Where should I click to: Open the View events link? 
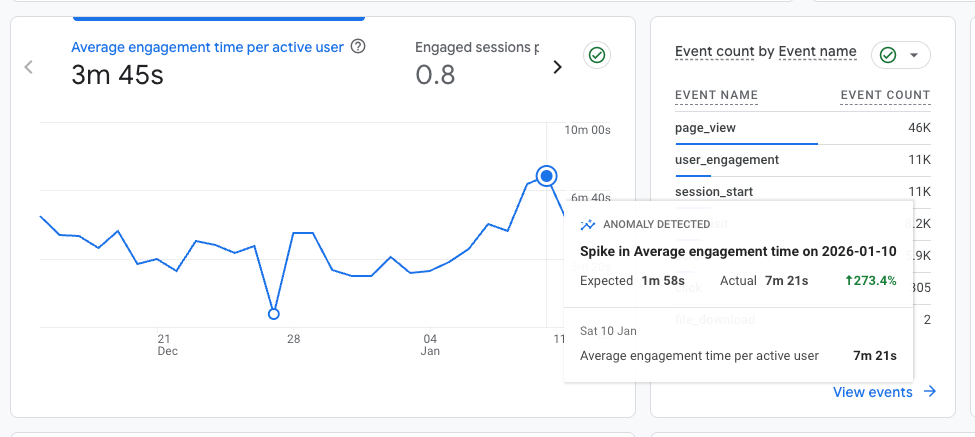(872, 392)
